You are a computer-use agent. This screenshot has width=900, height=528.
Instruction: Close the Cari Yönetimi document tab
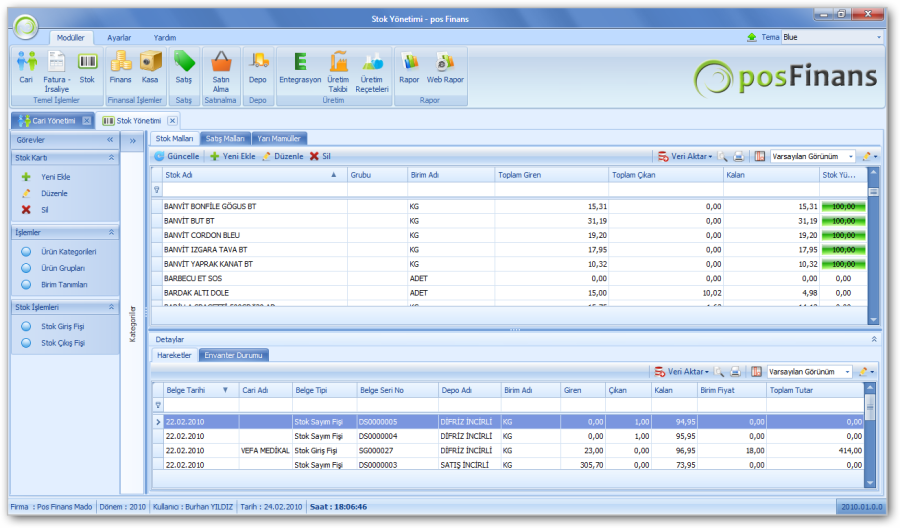[x=86, y=121]
